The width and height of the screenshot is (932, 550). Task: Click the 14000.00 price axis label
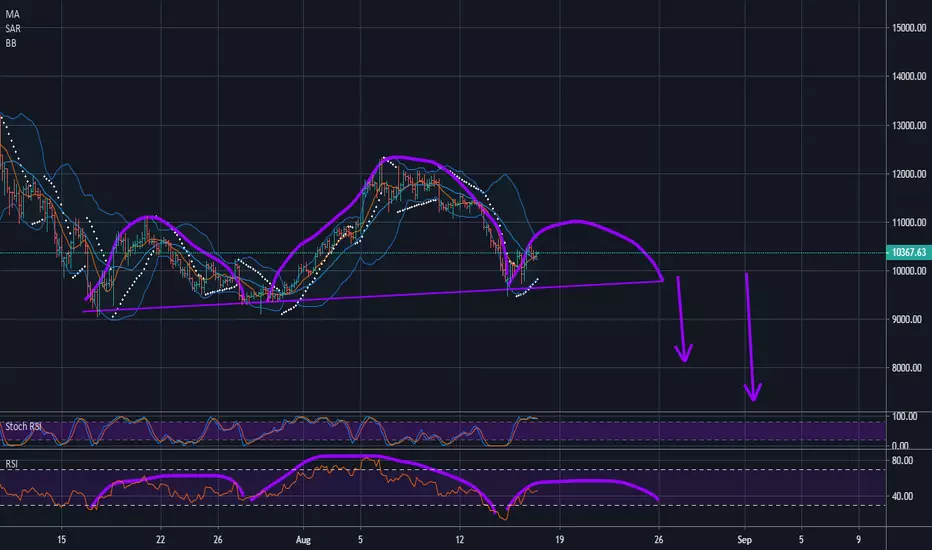coord(909,76)
